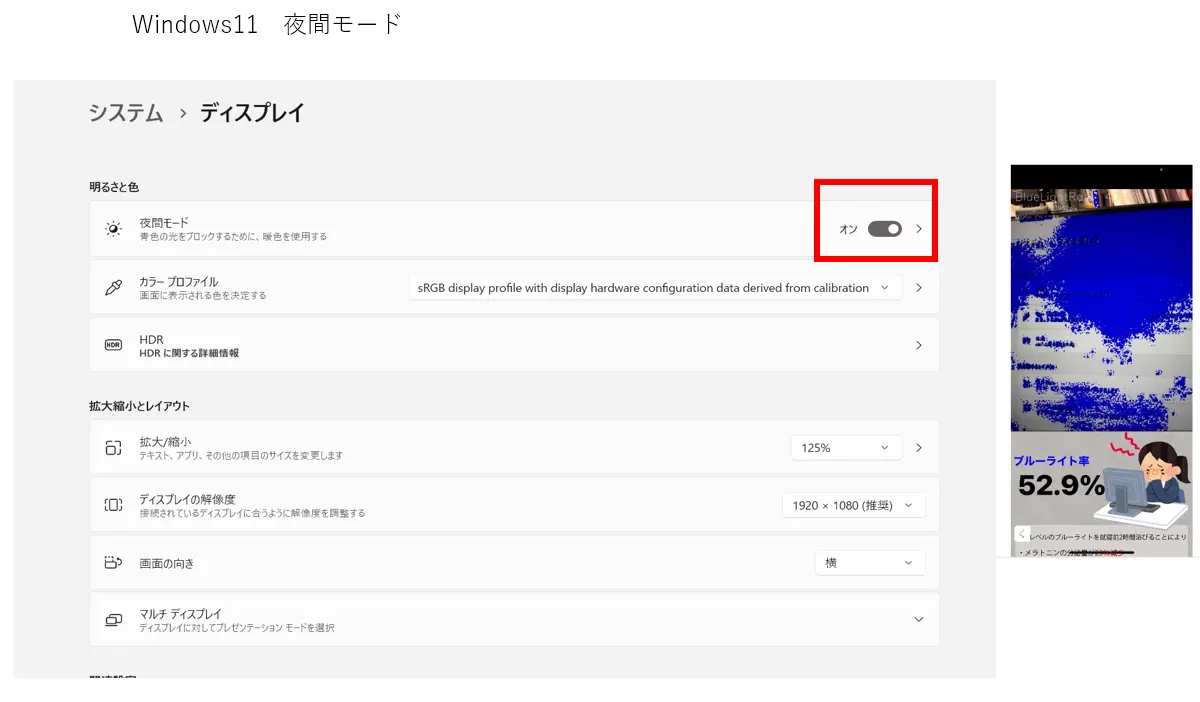Click the chevron next to the 125% scale setting
Viewport: 1200px width, 702px height.
click(918, 447)
